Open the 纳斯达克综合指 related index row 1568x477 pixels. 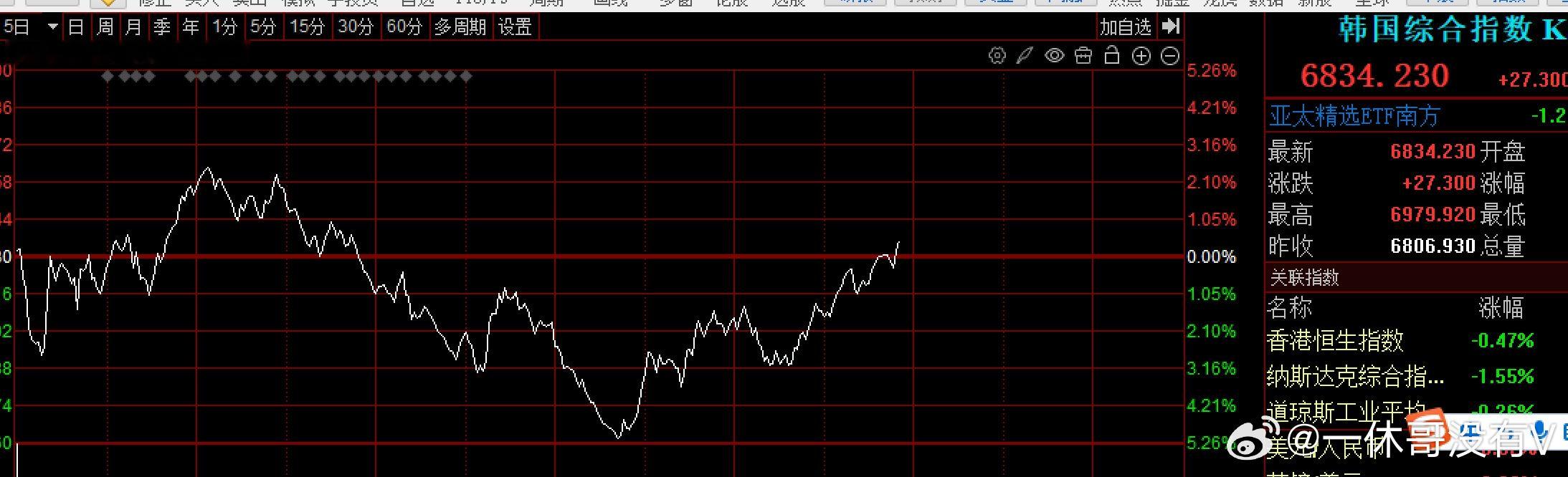click(1355, 376)
